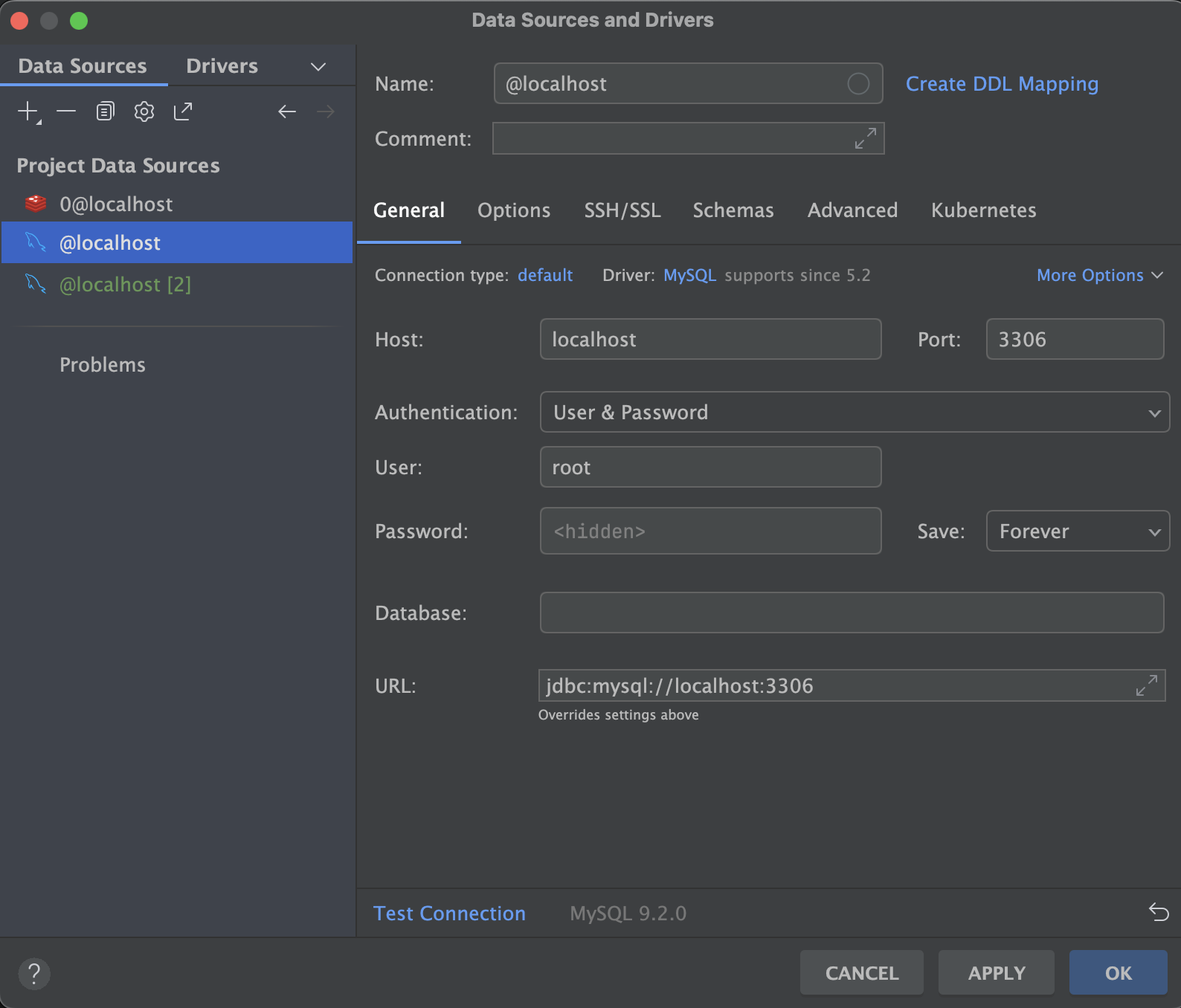This screenshot has width=1181, height=1008.
Task: Focus the Port field 3306
Action: (x=1075, y=339)
